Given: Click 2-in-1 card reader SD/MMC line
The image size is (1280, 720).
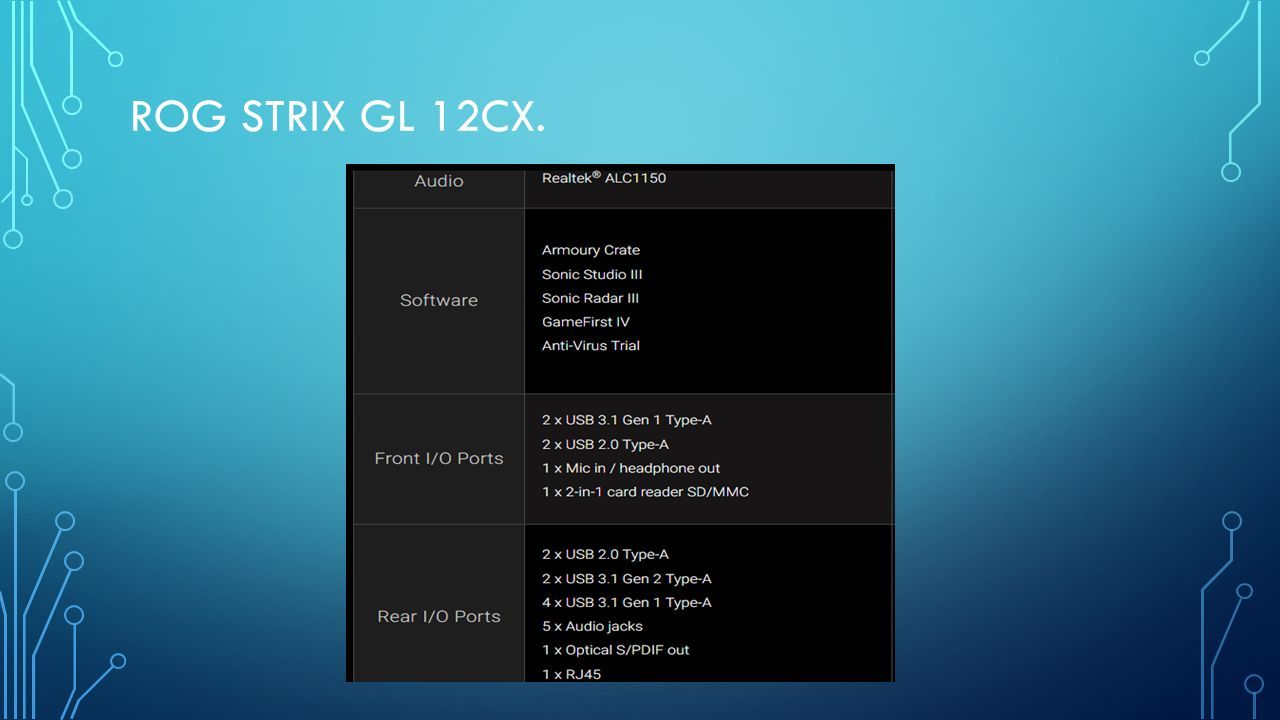Looking at the screenshot, I should 645,492.
